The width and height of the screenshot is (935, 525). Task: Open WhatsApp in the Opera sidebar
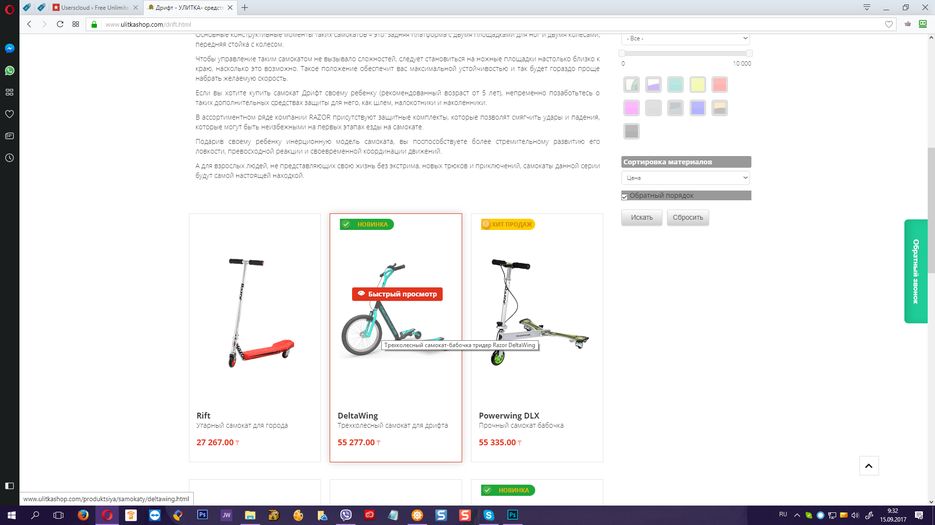click(x=10, y=70)
